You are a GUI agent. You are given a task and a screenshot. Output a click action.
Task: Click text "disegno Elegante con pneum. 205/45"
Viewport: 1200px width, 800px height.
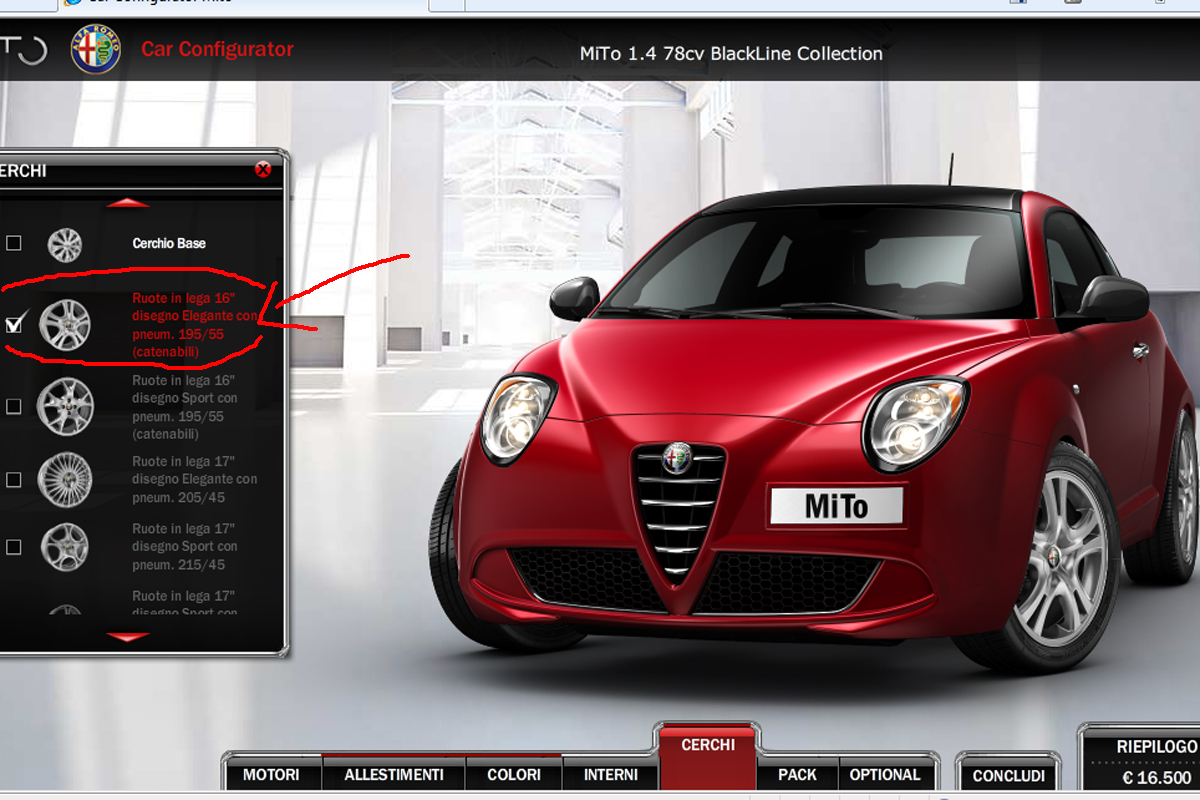tap(195, 488)
